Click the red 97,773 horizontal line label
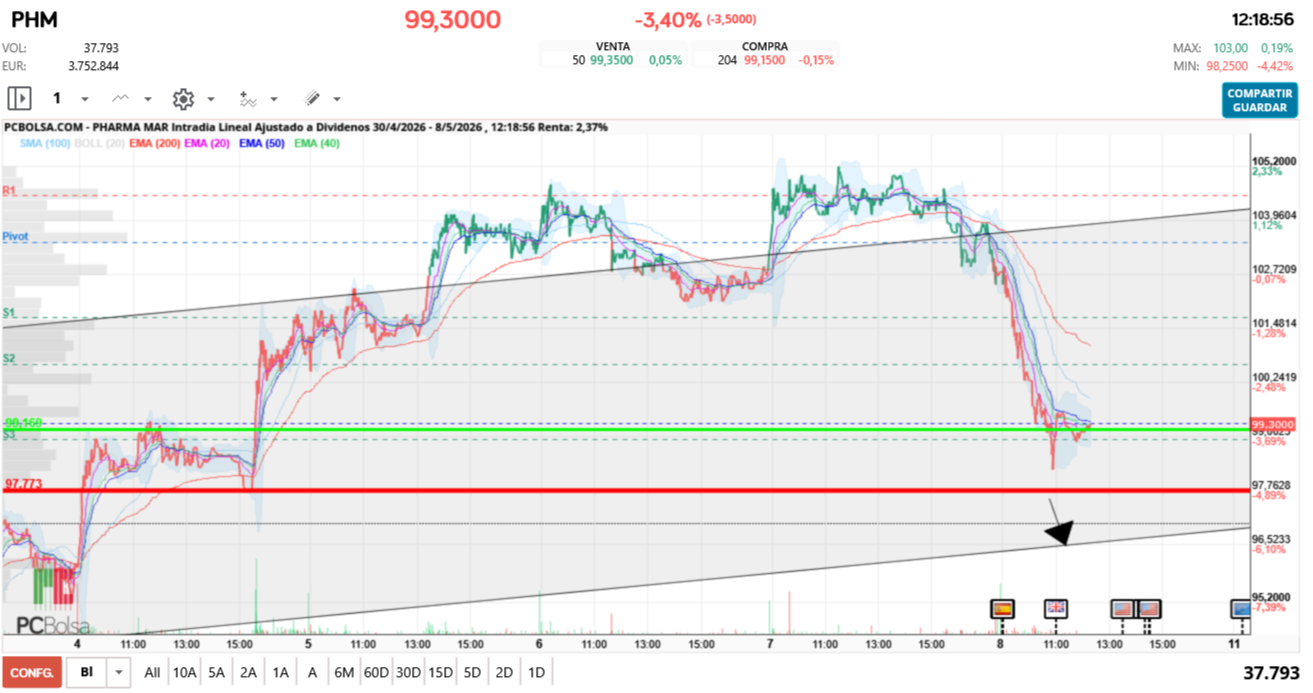Screen dimensions: 1313x693 (x=24, y=484)
